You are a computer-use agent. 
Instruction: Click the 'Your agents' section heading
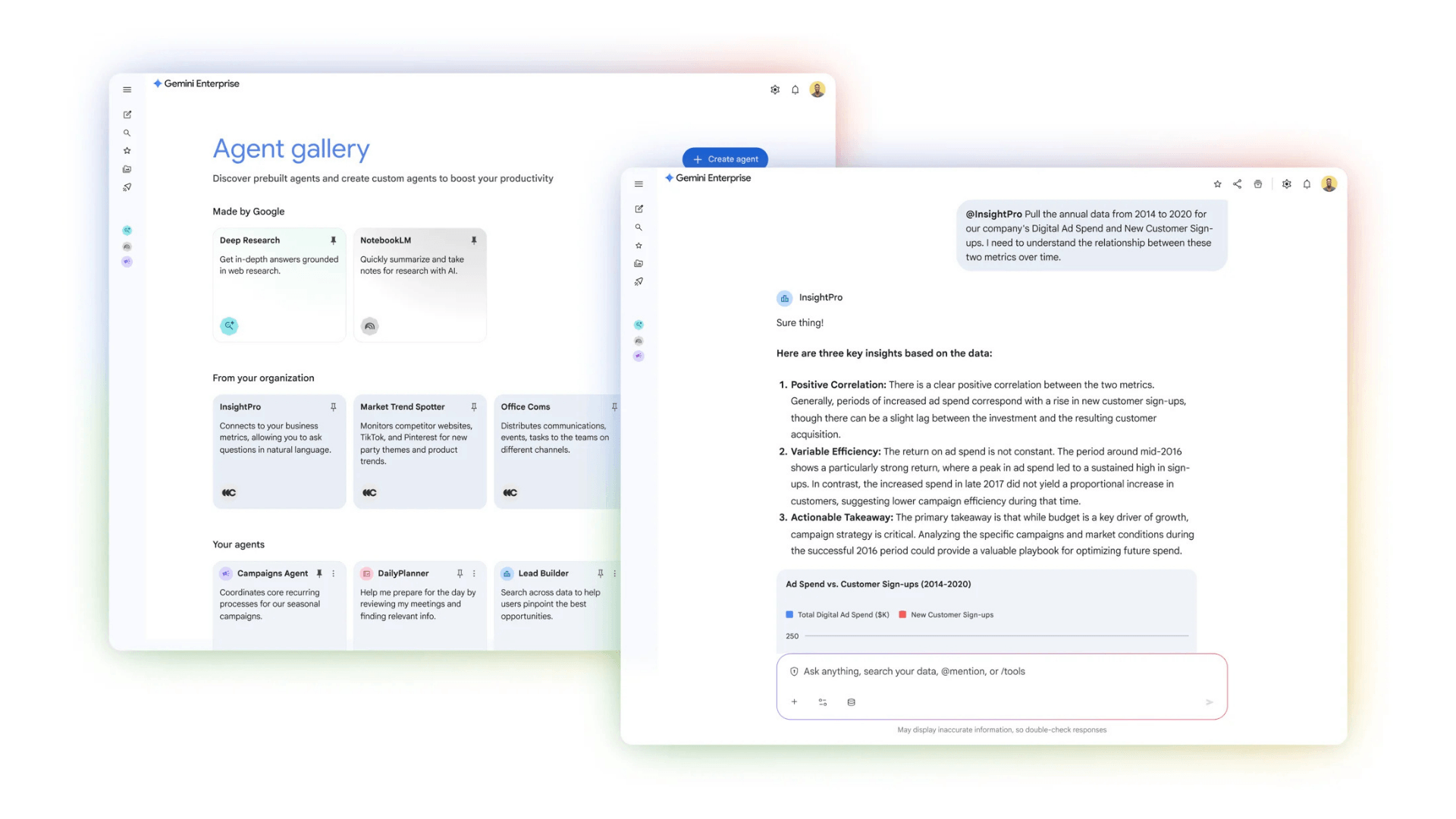click(x=238, y=545)
